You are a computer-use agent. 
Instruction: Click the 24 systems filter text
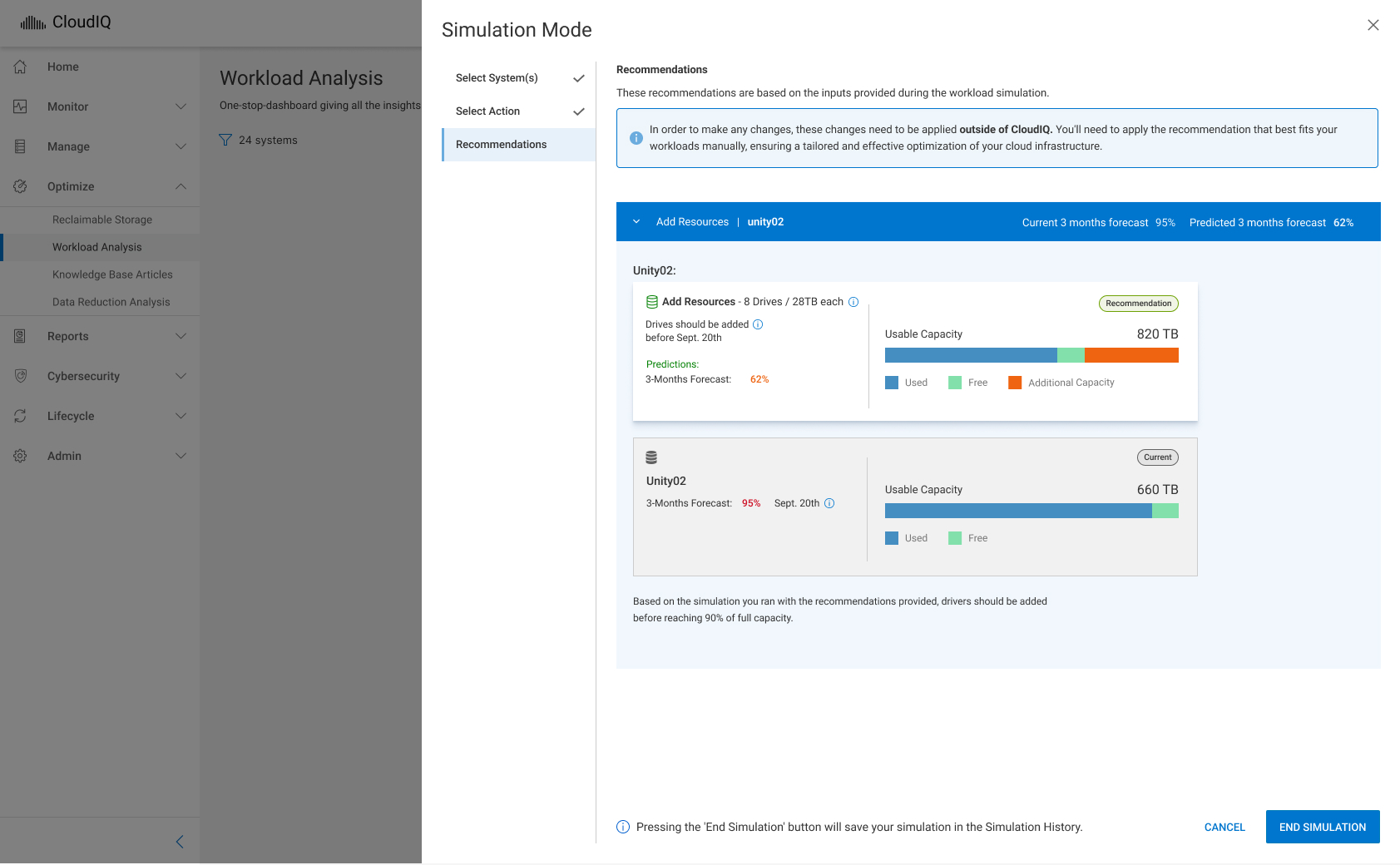[268, 140]
